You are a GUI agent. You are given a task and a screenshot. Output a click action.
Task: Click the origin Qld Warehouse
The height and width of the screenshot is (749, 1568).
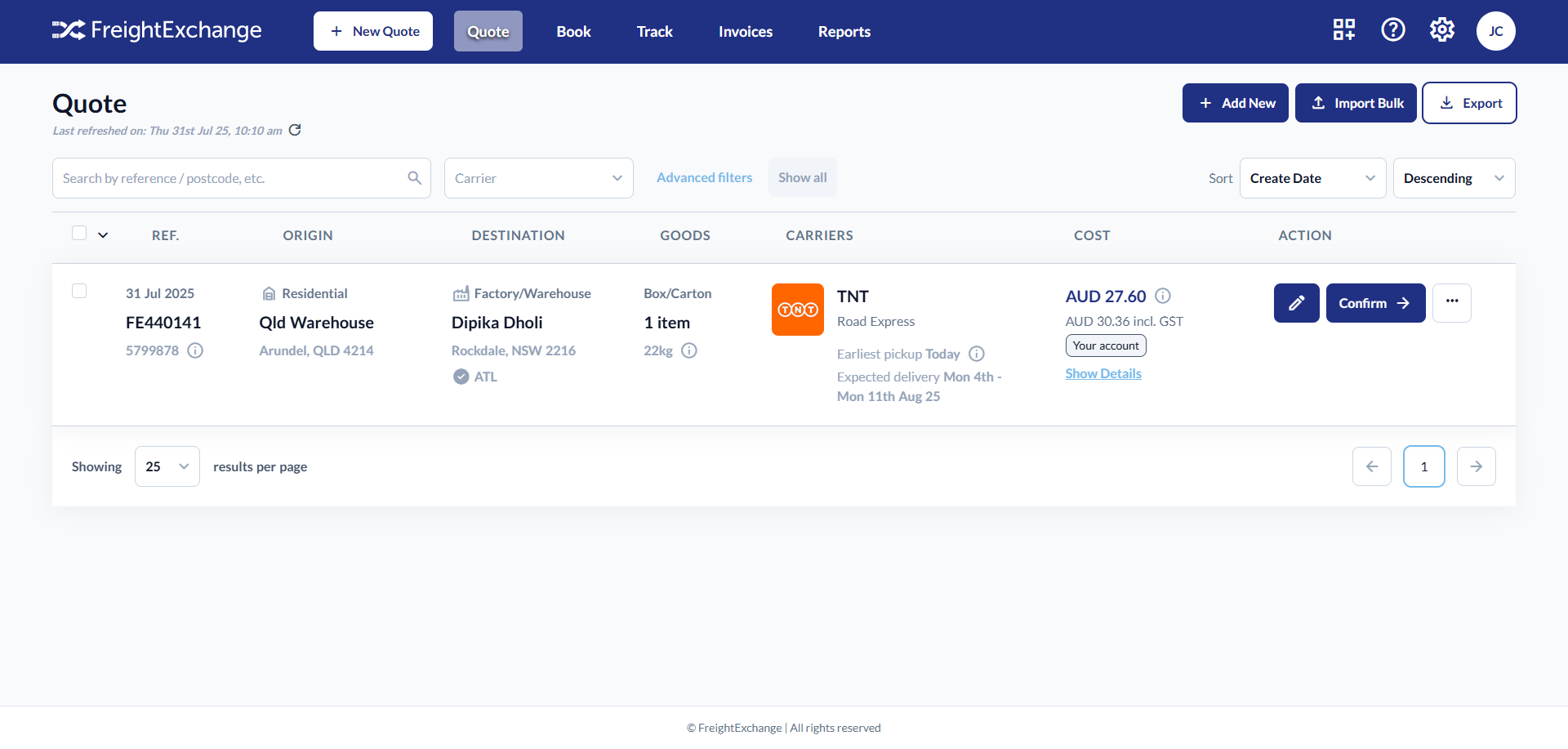coord(317,323)
